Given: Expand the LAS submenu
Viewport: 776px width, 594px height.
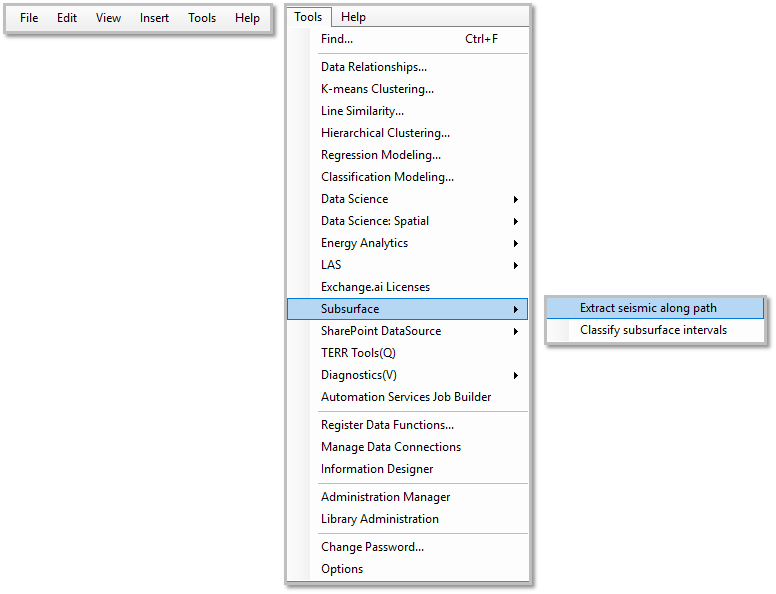Looking at the screenshot, I should point(408,265).
